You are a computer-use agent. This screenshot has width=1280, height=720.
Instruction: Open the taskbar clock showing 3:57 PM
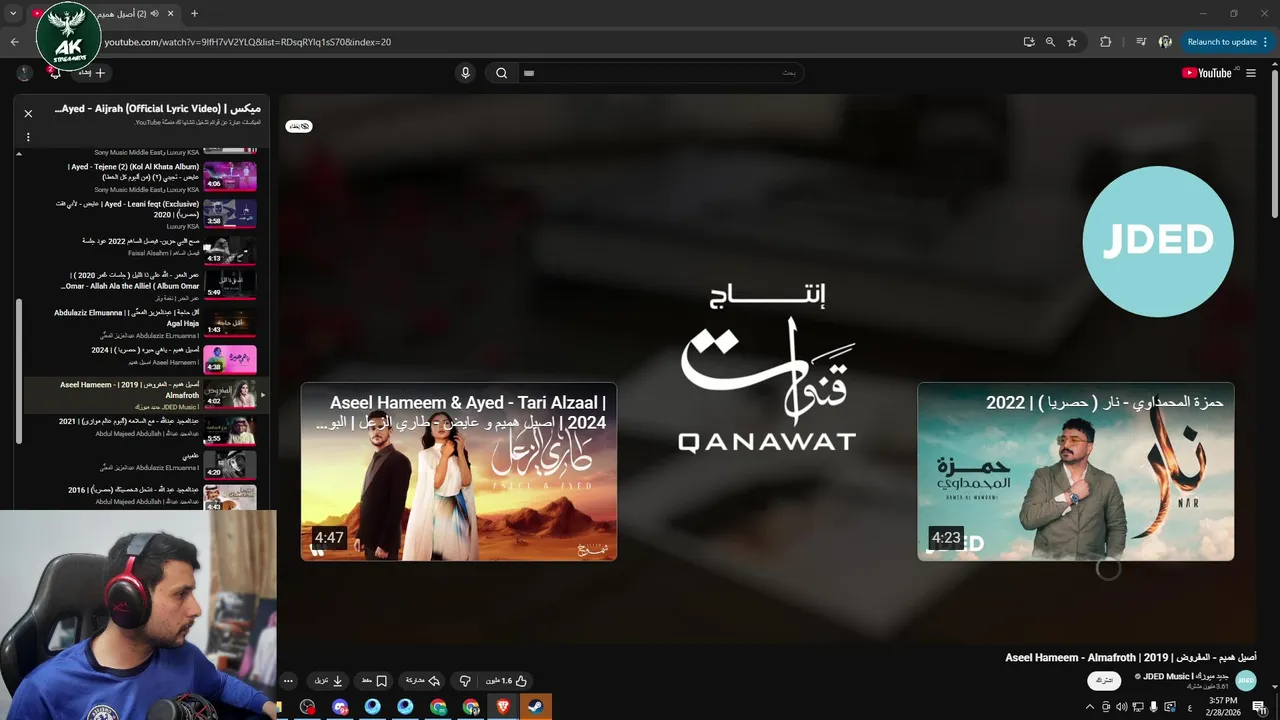(x=1224, y=707)
